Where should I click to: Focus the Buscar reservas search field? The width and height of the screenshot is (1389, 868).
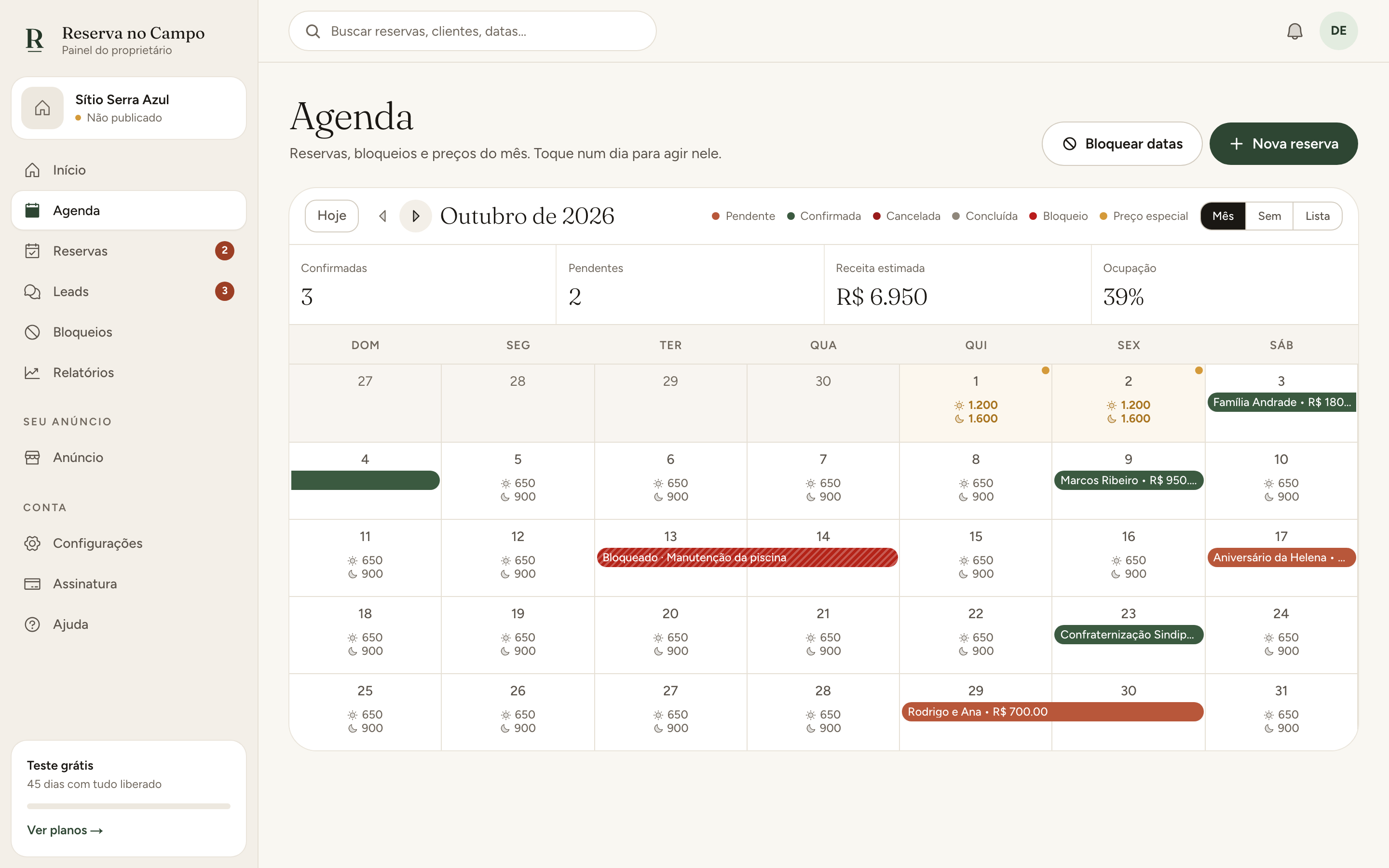coord(472,31)
